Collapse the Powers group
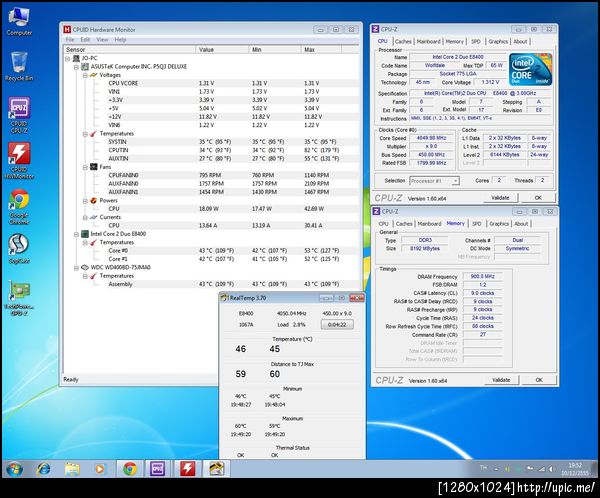This screenshot has height=498, width=600. coord(85,200)
